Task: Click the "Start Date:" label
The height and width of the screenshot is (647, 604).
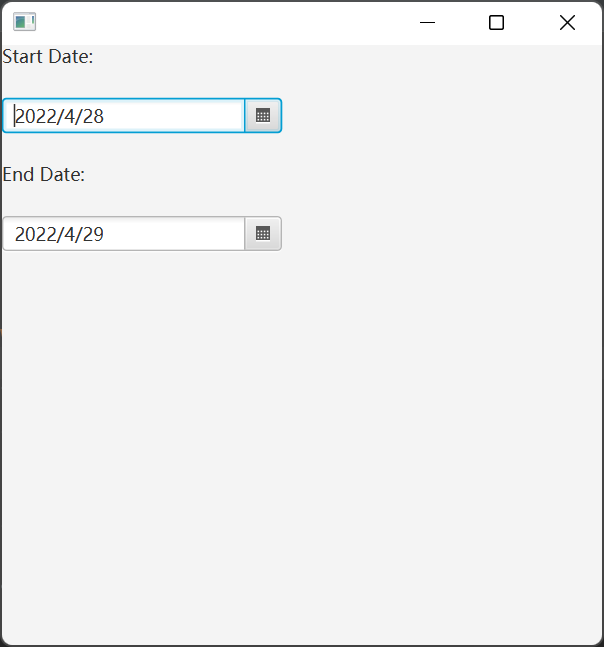Action: [48, 57]
